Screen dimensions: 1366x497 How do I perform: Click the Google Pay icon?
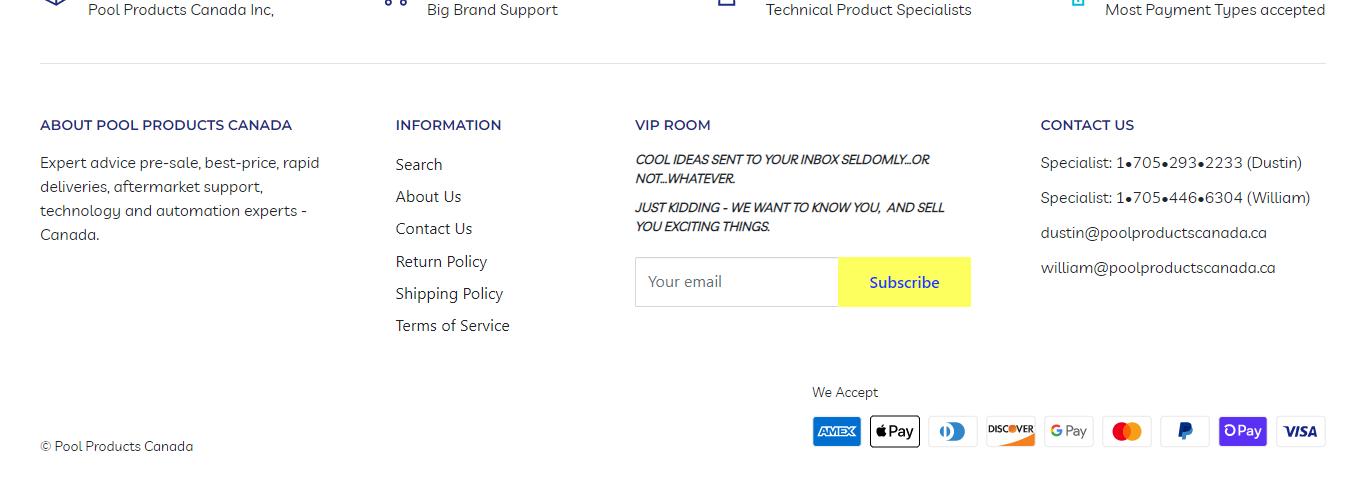pyautogui.click(x=1069, y=431)
